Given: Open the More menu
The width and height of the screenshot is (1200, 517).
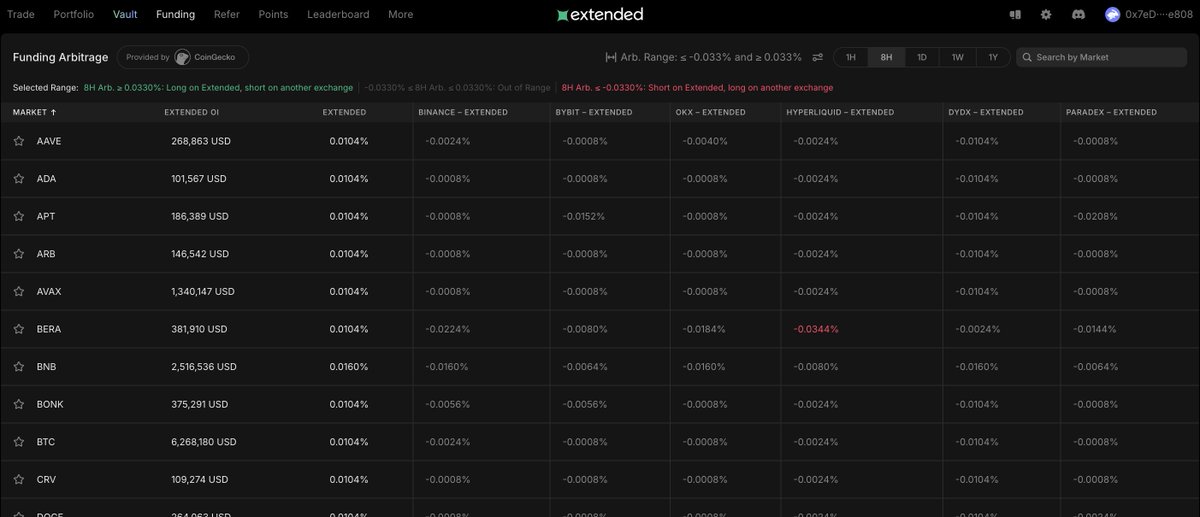Looking at the screenshot, I should pyautogui.click(x=400, y=15).
